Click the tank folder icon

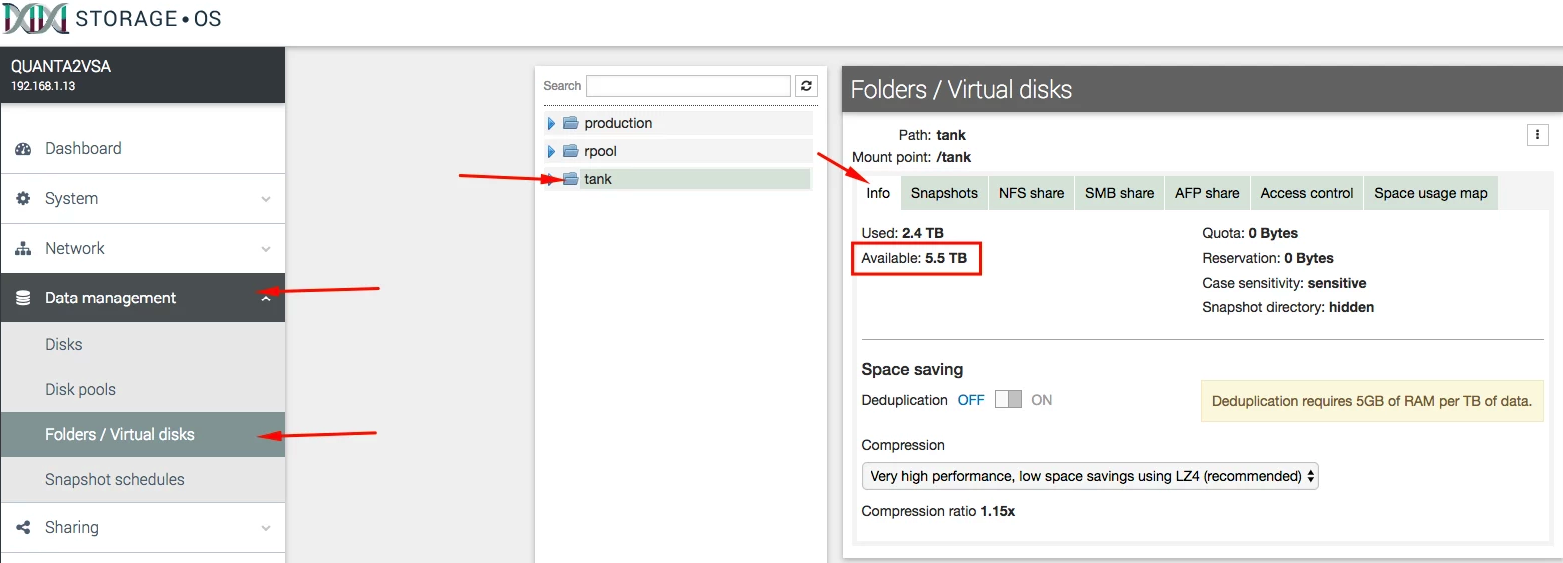(x=571, y=179)
